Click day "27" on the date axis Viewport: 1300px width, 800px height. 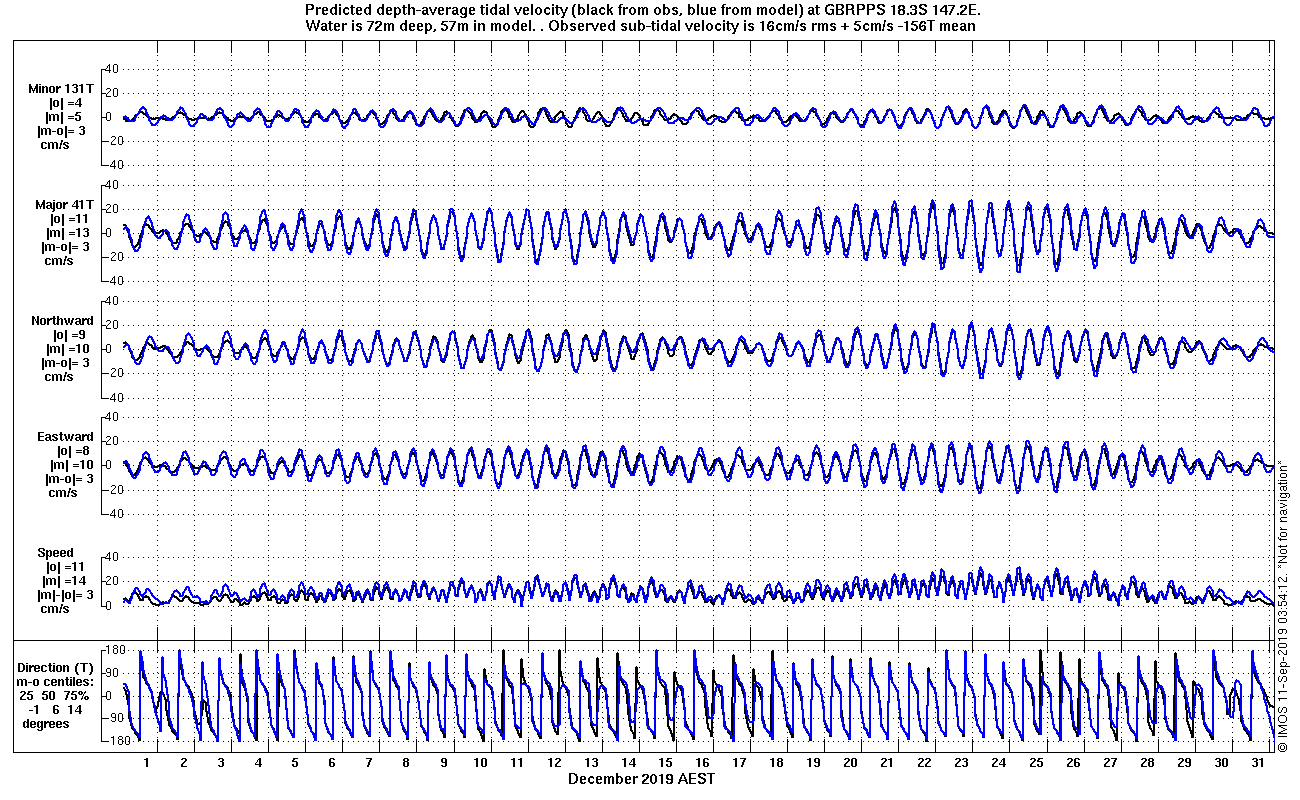(1109, 763)
